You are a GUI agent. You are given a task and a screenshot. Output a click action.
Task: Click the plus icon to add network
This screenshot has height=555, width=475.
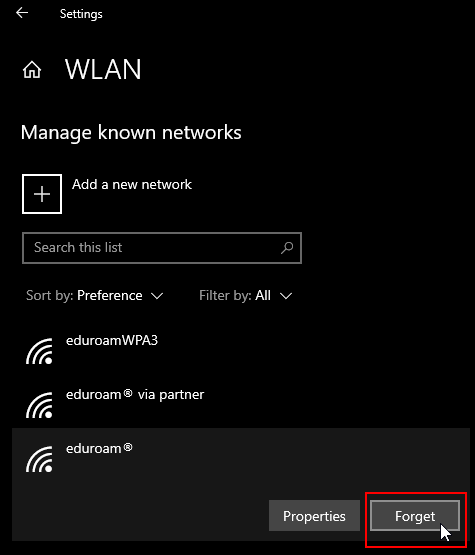pos(42,194)
